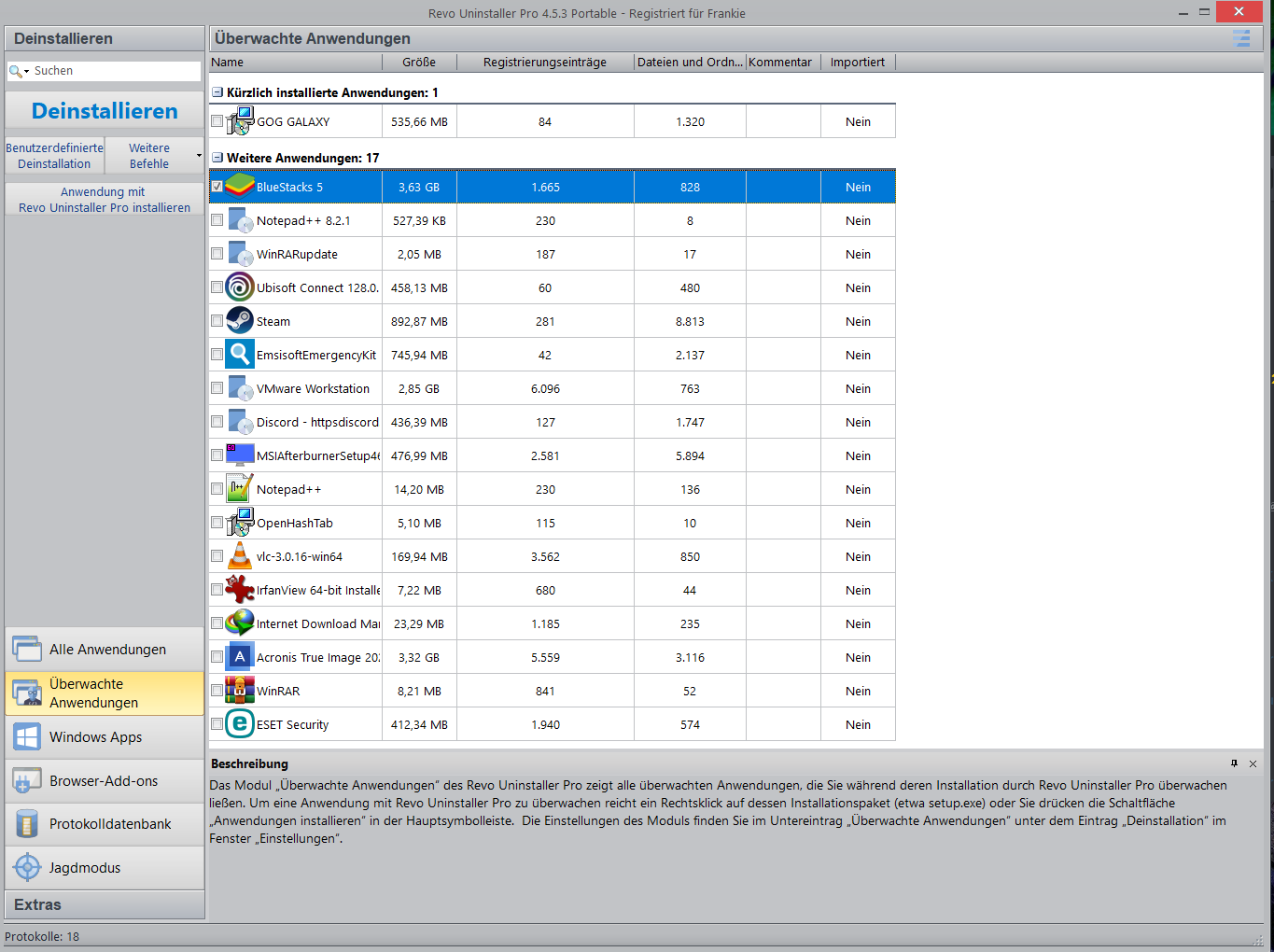Click the EmsisoftEmergencyKit magnifier icon
The image size is (1274, 952).
pos(240,354)
